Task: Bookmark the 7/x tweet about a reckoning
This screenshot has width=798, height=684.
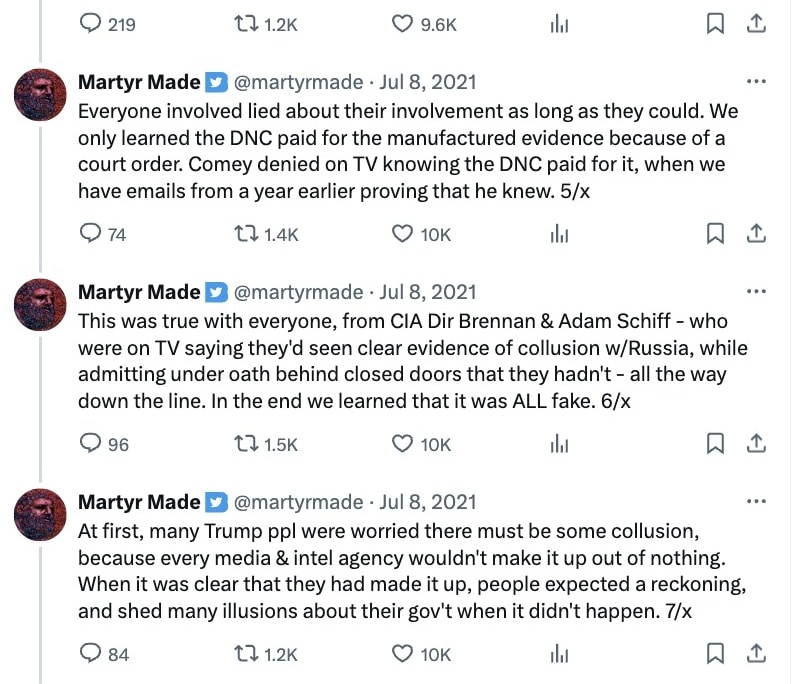Action: [x=715, y=654]
